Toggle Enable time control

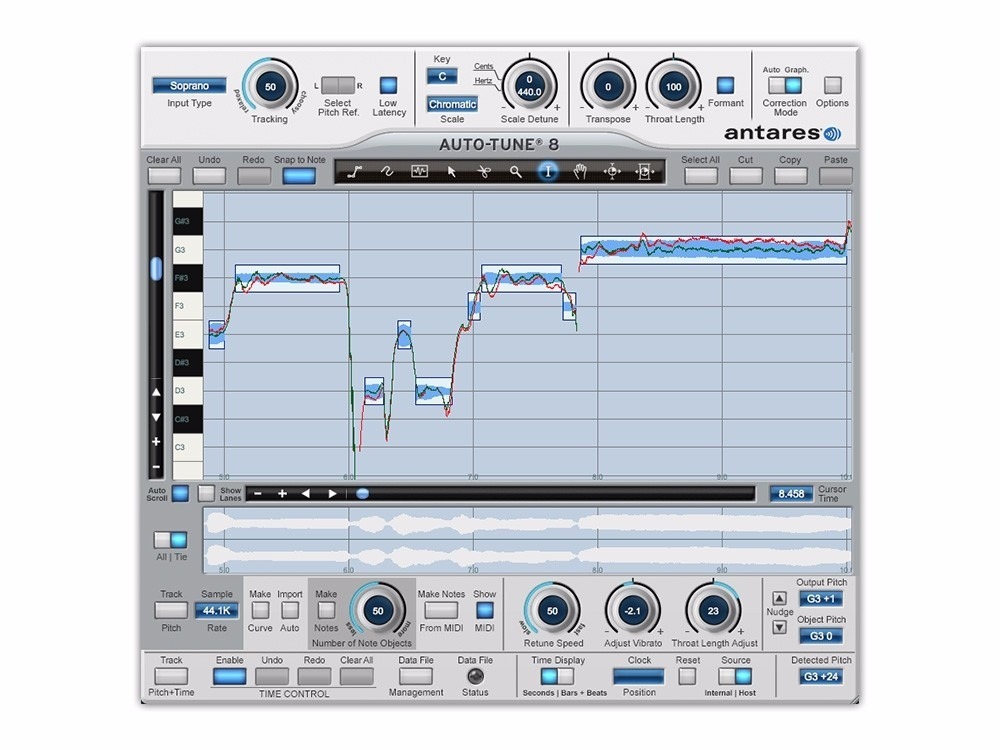click(230, 677)
